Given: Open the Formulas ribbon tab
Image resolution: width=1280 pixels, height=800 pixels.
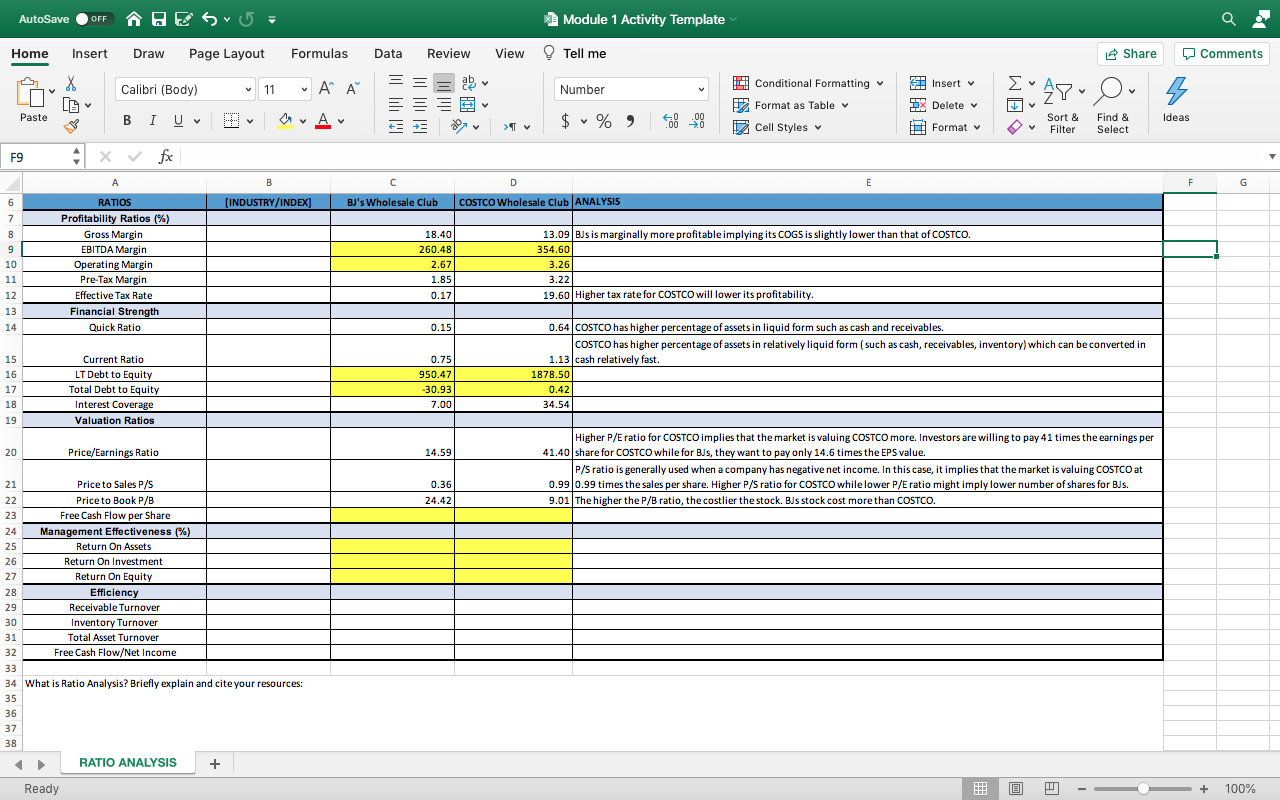Looking at the screenshot, I should 320,53.
